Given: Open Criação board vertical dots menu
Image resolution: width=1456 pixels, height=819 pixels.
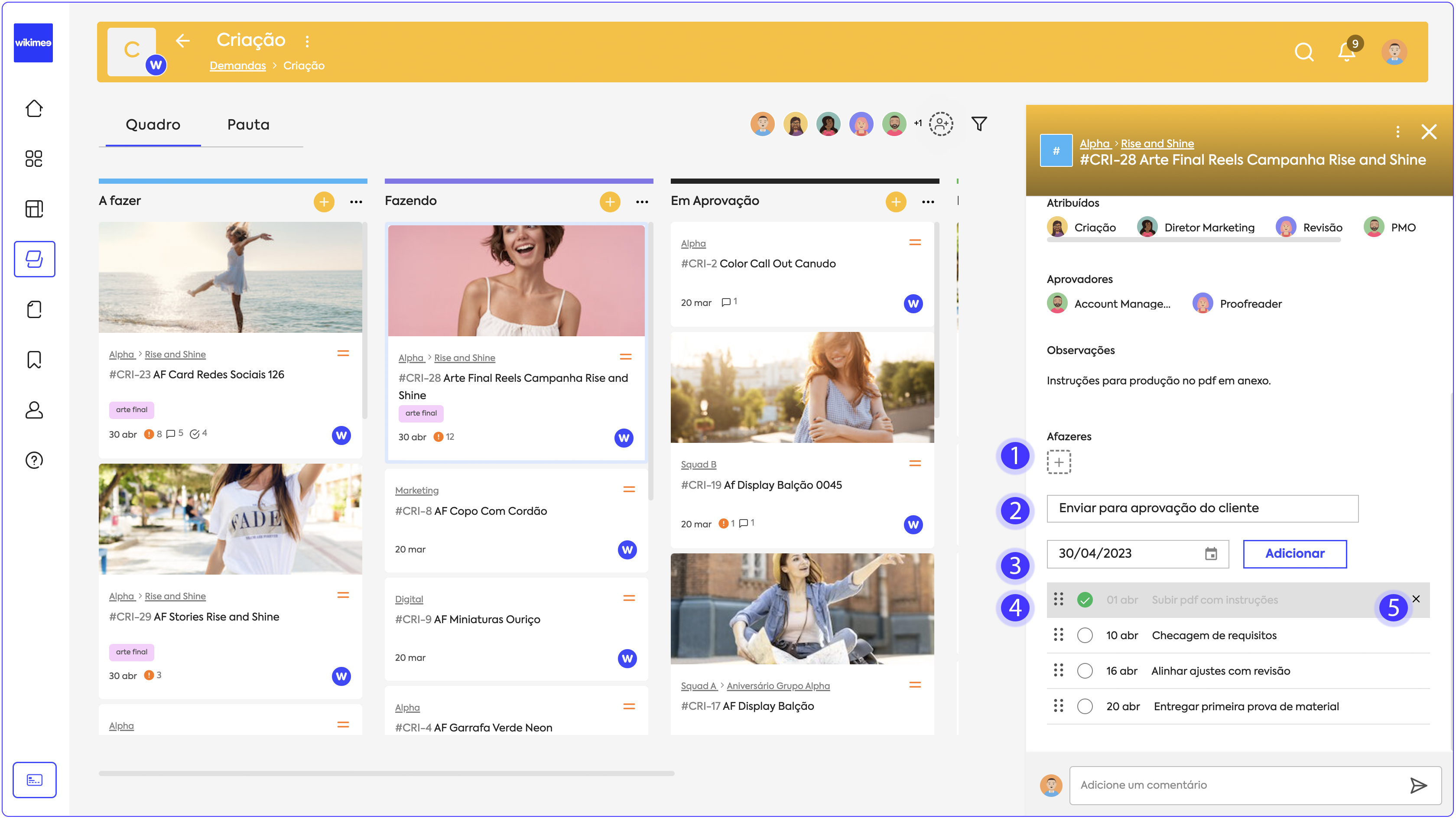Looking at the screenshot, I should click(307, 41).
